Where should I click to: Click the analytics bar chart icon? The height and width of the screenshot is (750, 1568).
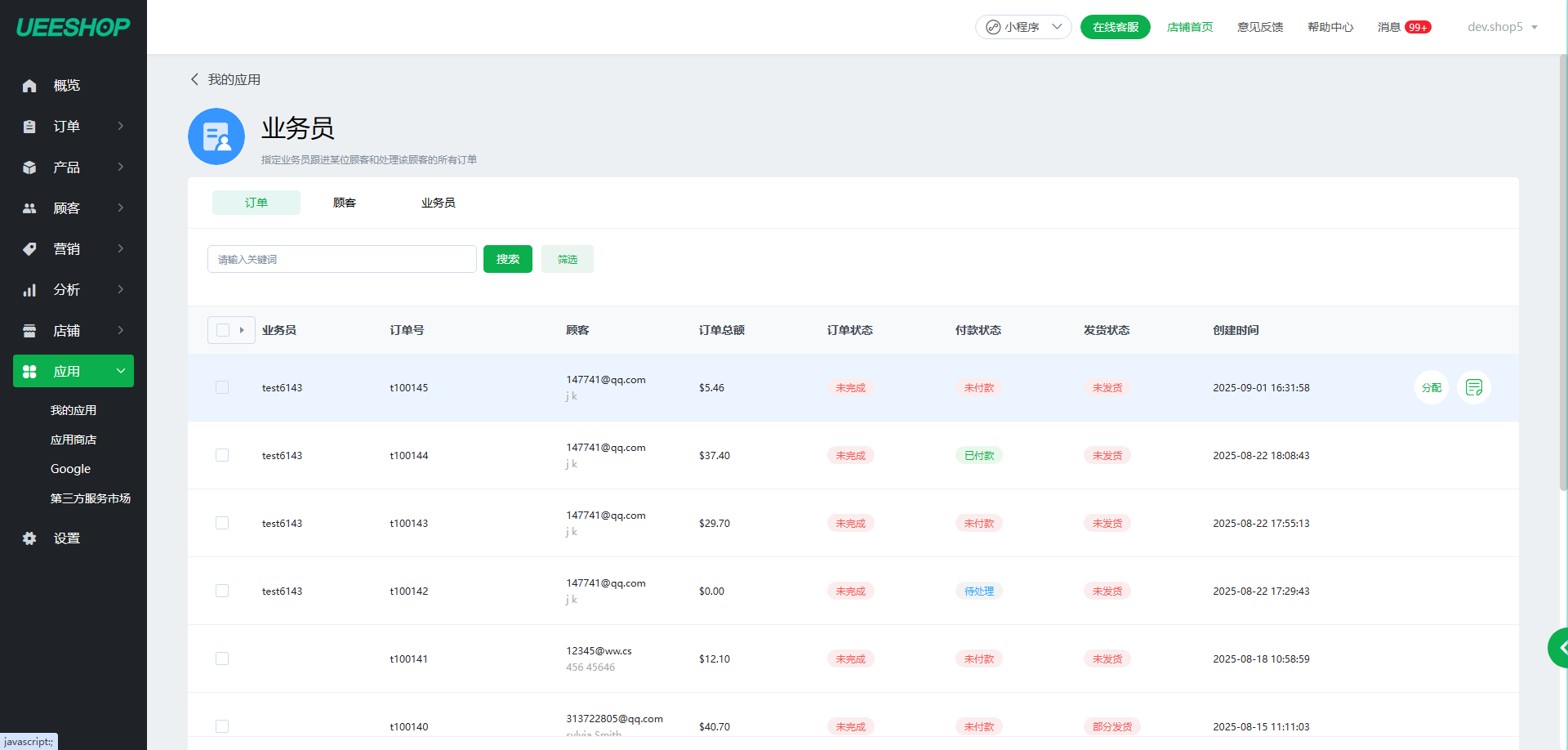29,290
